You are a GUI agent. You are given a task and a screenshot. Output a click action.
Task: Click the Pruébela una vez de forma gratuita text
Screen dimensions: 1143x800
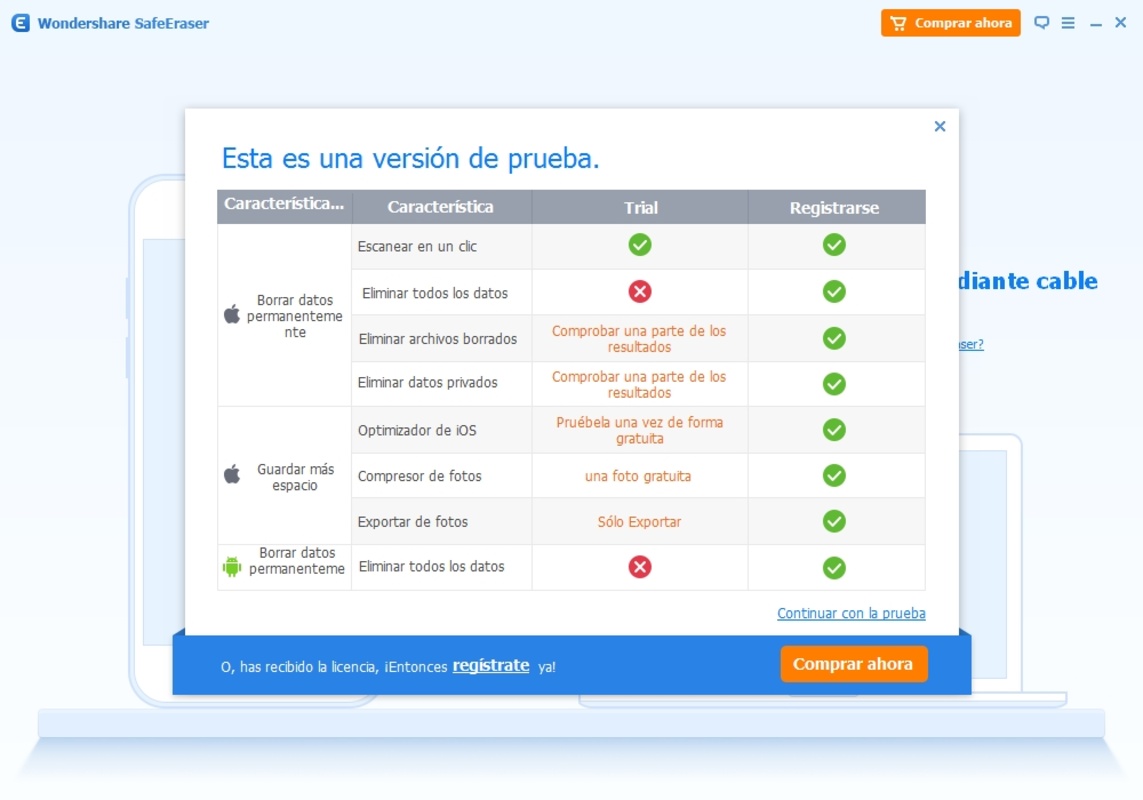tap(639, 430)
